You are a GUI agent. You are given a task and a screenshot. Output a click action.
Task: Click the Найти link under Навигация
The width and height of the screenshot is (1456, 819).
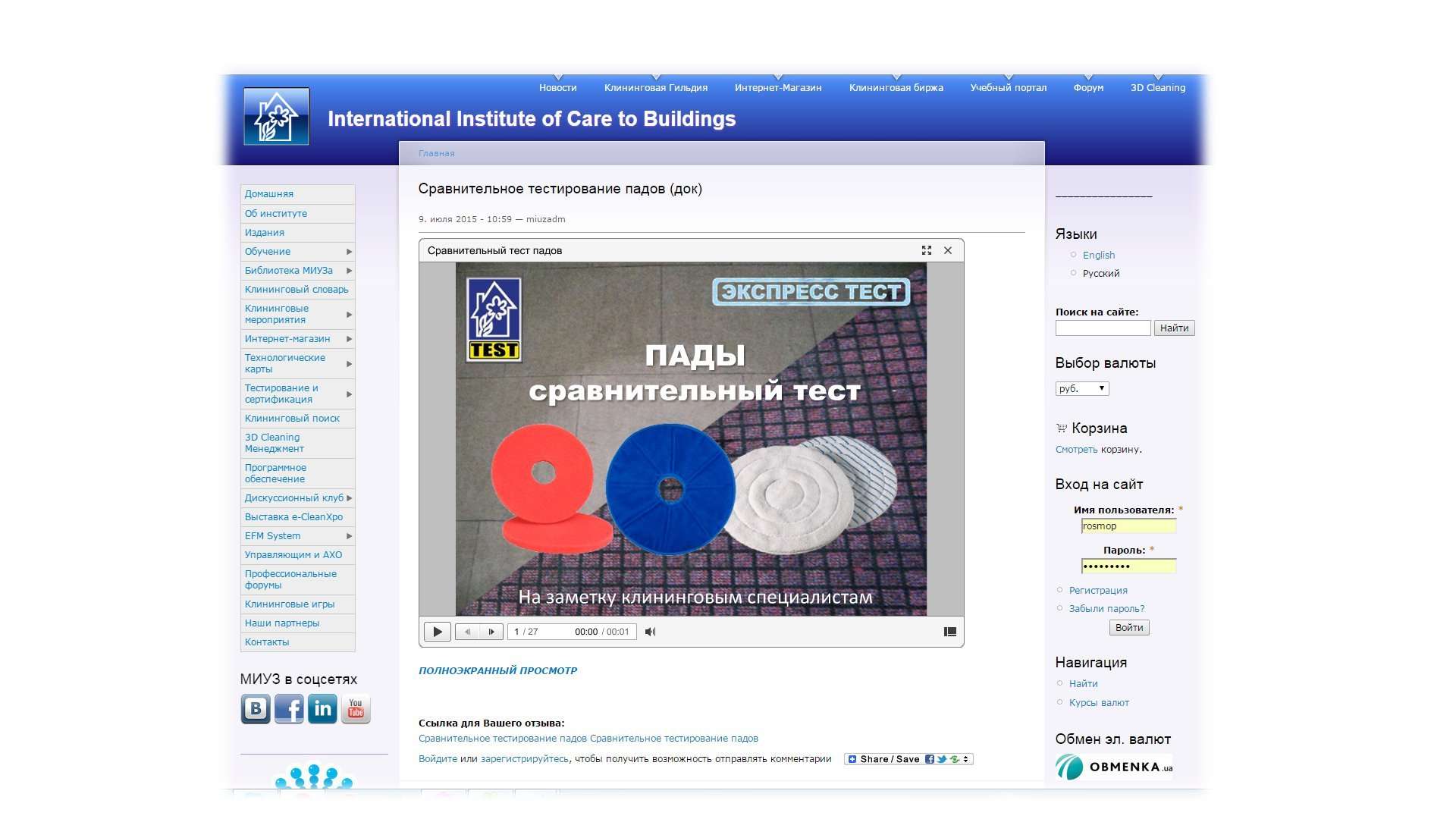tap(1083, 684)
